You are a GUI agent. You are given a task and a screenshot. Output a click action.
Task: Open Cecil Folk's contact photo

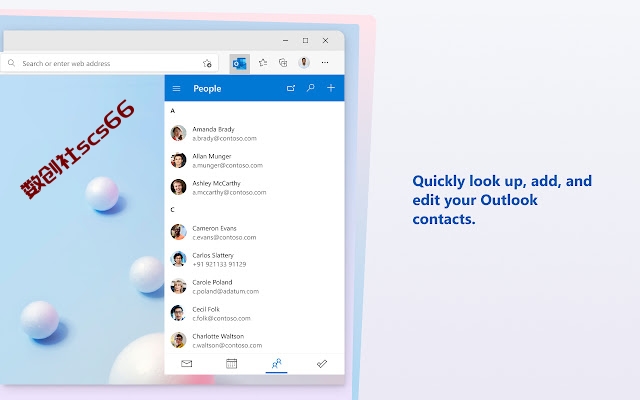point(178,313)
